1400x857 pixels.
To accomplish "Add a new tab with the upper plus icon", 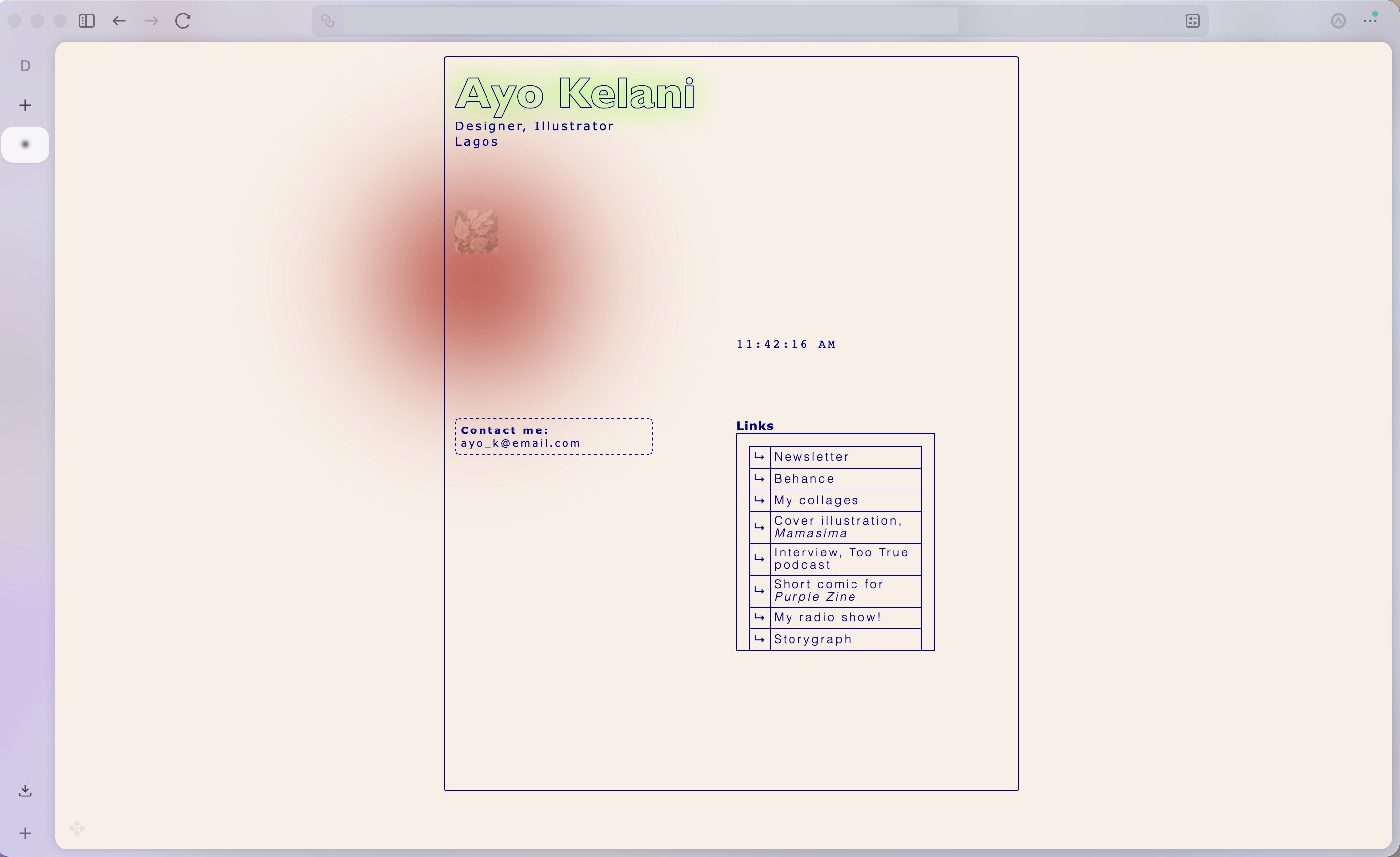I will [25, 105].
